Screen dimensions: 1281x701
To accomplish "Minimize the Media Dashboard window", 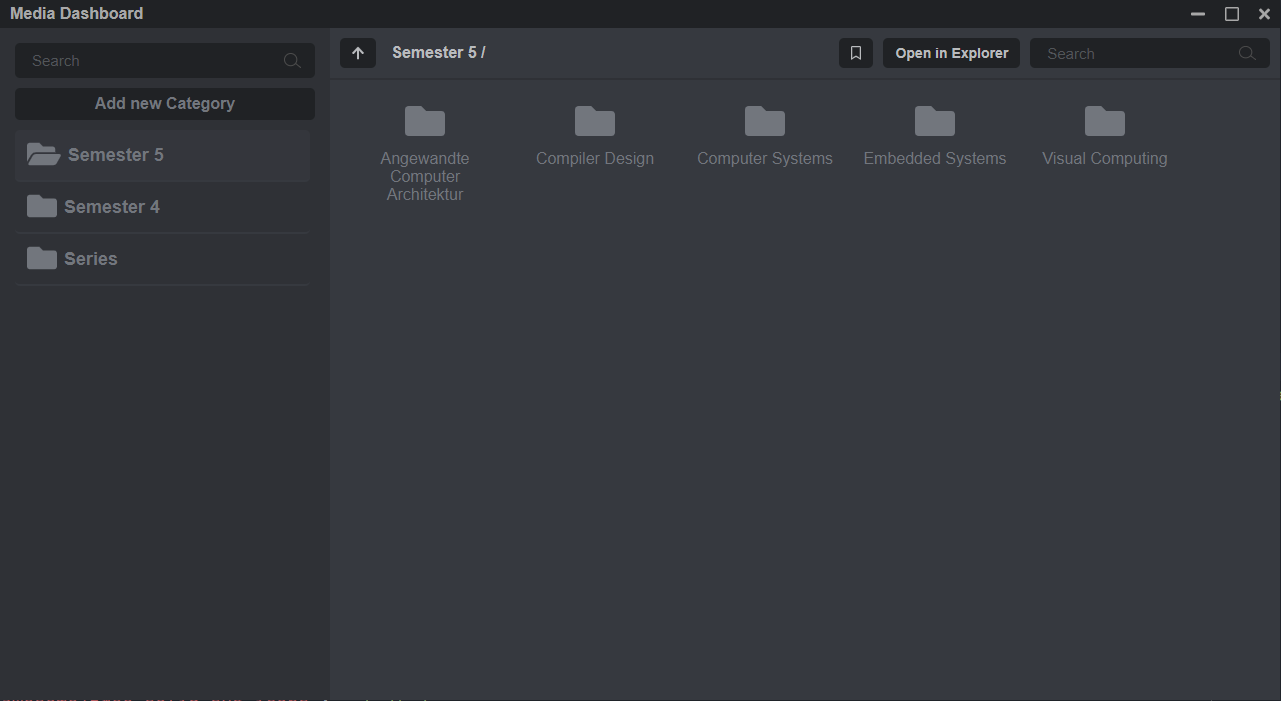I will point(1198,14).
